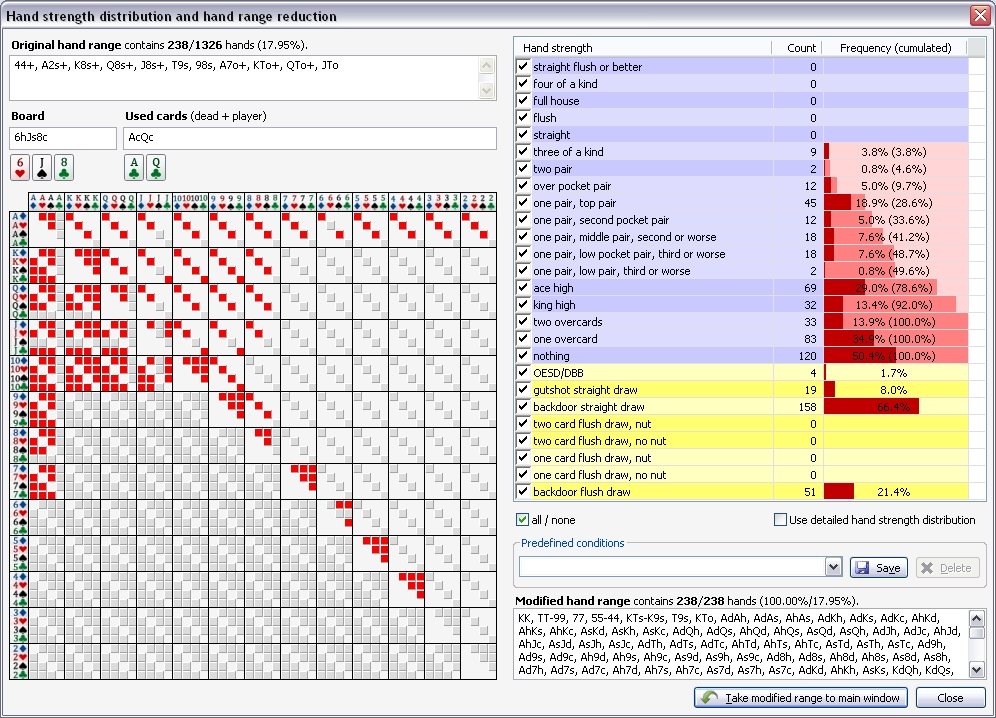Toggle the 'all / none' checkbox

pos(522,519)
